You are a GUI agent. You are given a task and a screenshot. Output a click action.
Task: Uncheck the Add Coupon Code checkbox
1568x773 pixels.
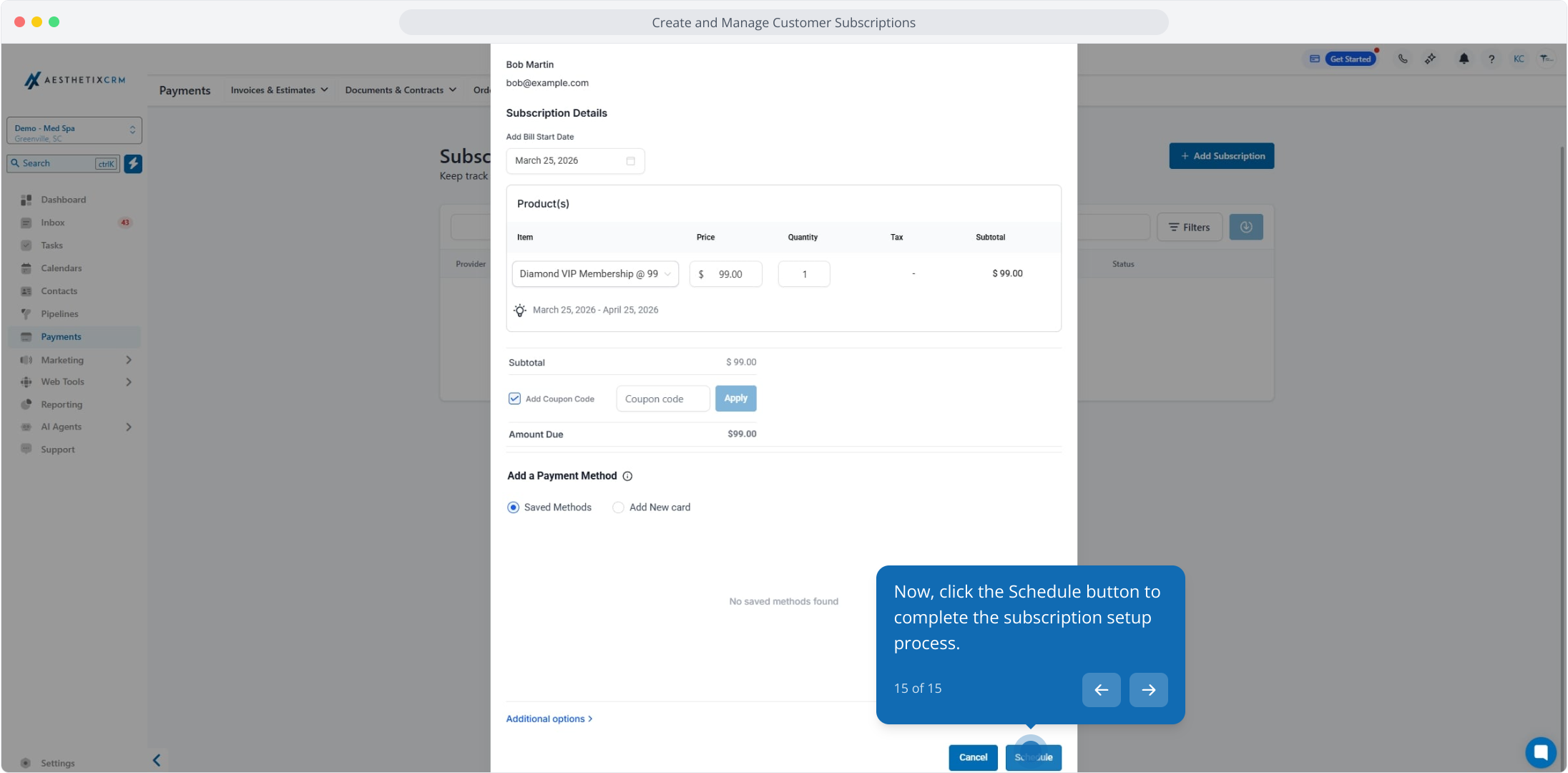tap(514, 399)
